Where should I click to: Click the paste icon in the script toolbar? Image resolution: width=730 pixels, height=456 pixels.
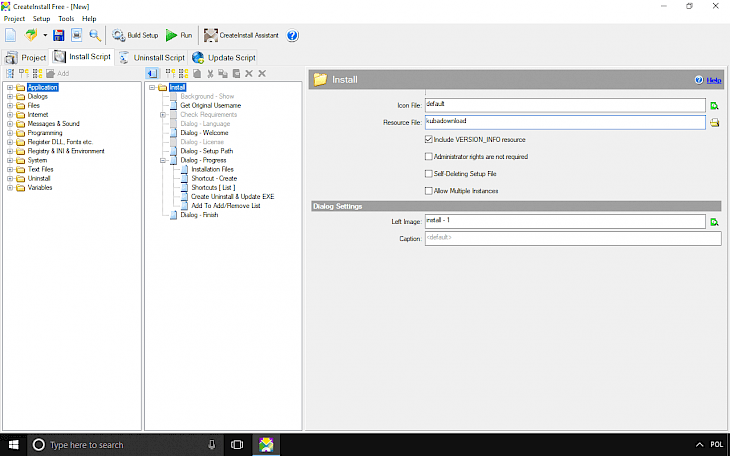coord(237,74)
